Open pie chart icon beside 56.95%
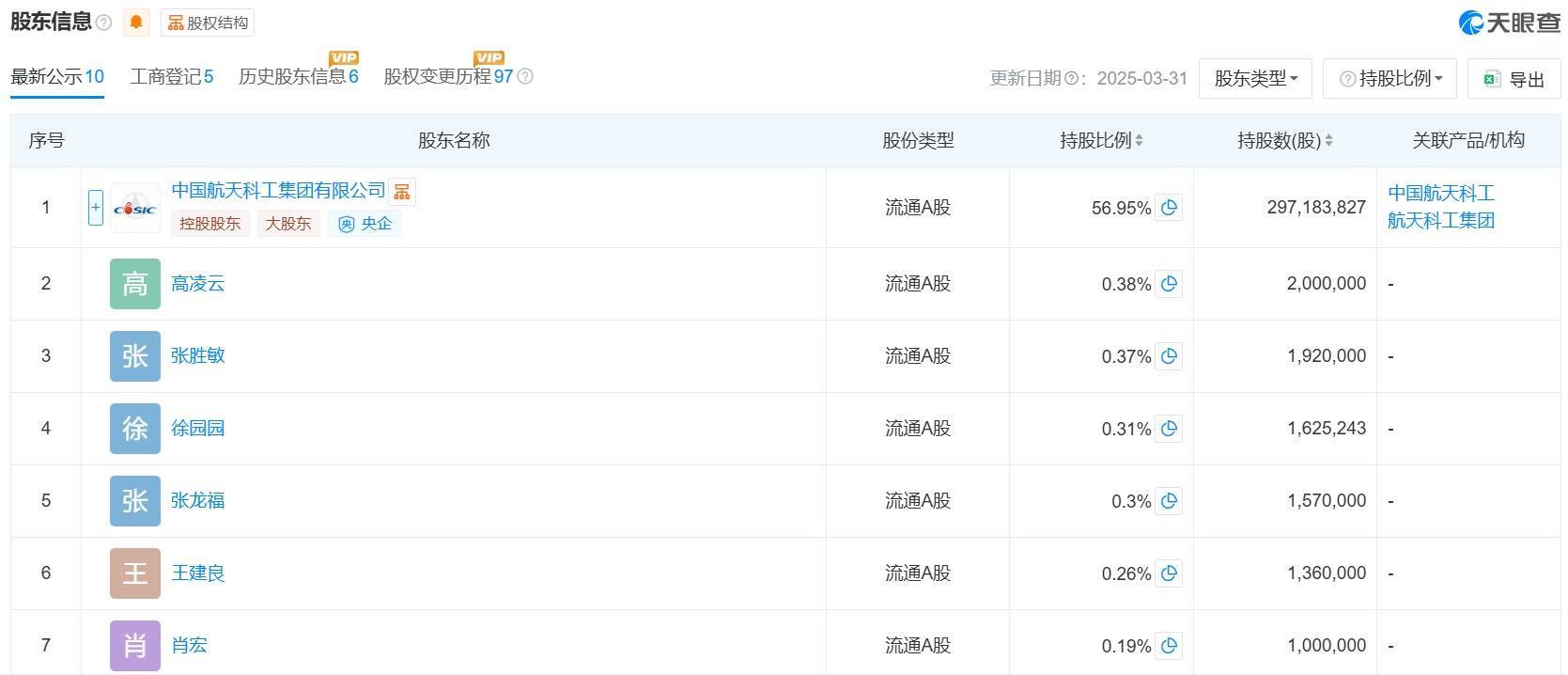Screen dimensions: 1568x675 [1169, 208]
